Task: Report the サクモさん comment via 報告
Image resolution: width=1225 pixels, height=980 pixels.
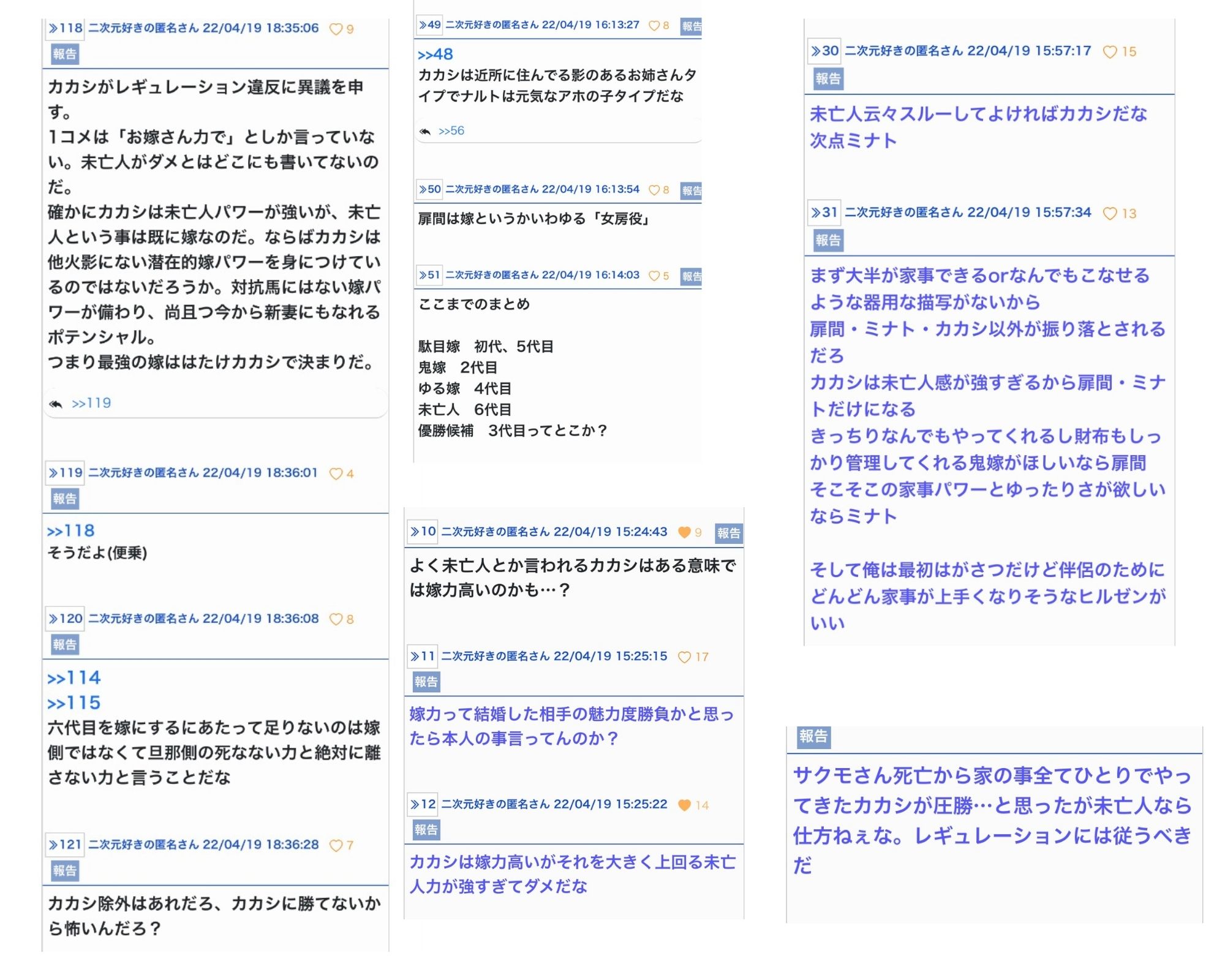Action: coord(813,736)
